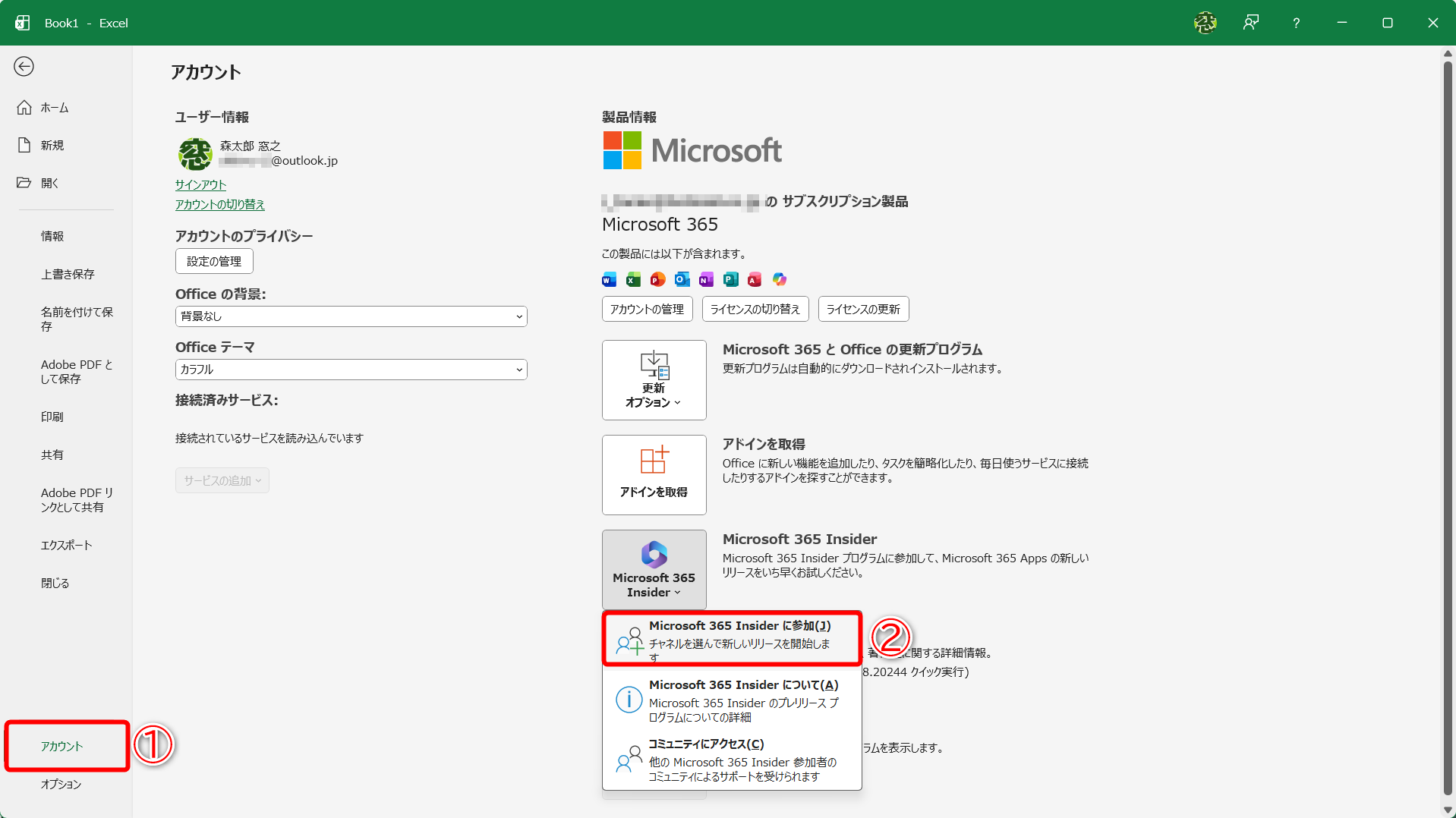The height and width of the screenshot is (818, 1456).
Task: Click the OneNote icon in product list
Action: (x=706, y=279)
